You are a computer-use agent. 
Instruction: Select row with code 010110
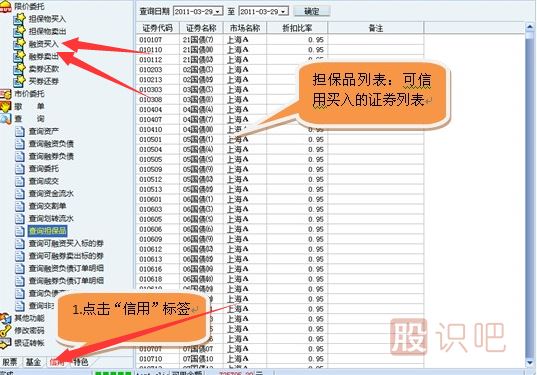tap(279, 50)
